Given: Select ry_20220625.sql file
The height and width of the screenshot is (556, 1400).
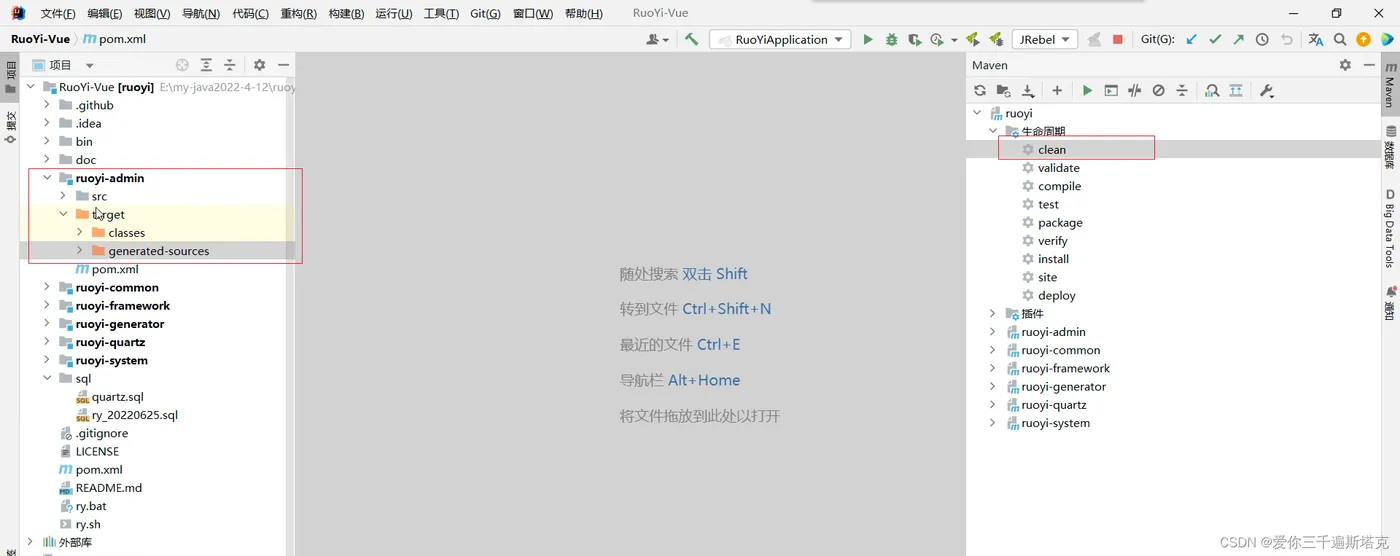Looking at the screenshot, I should click(x=135, y=415).
